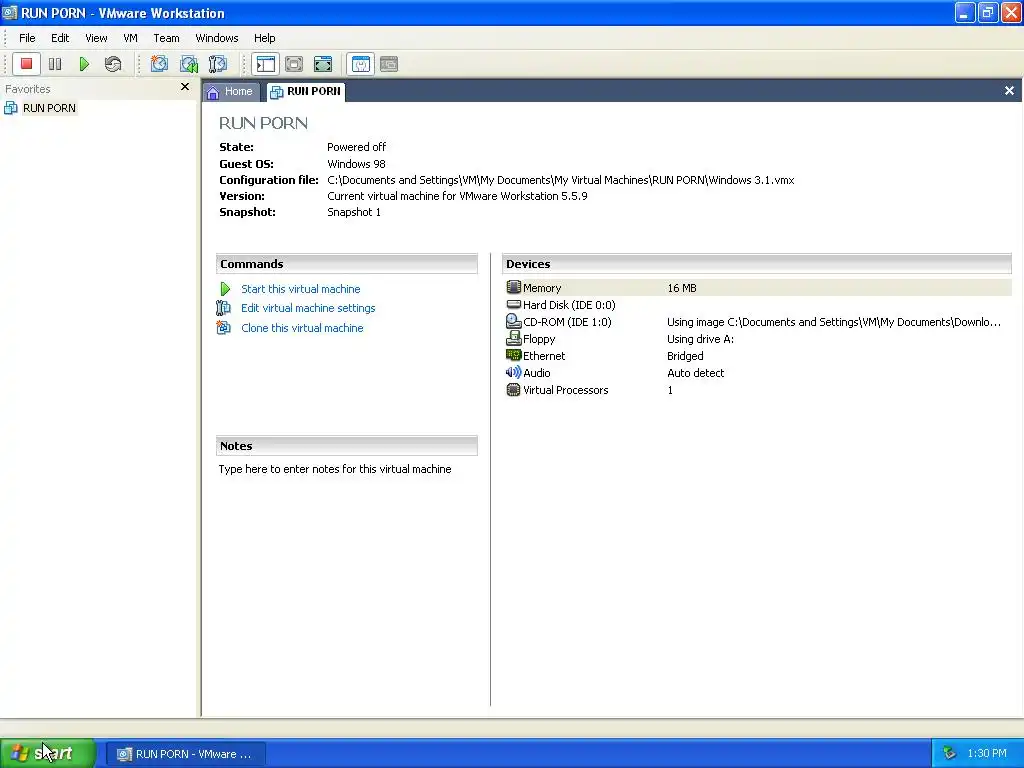Click Start this virtual machine link
Viewport: 1024px width, 768px height.
300,289
